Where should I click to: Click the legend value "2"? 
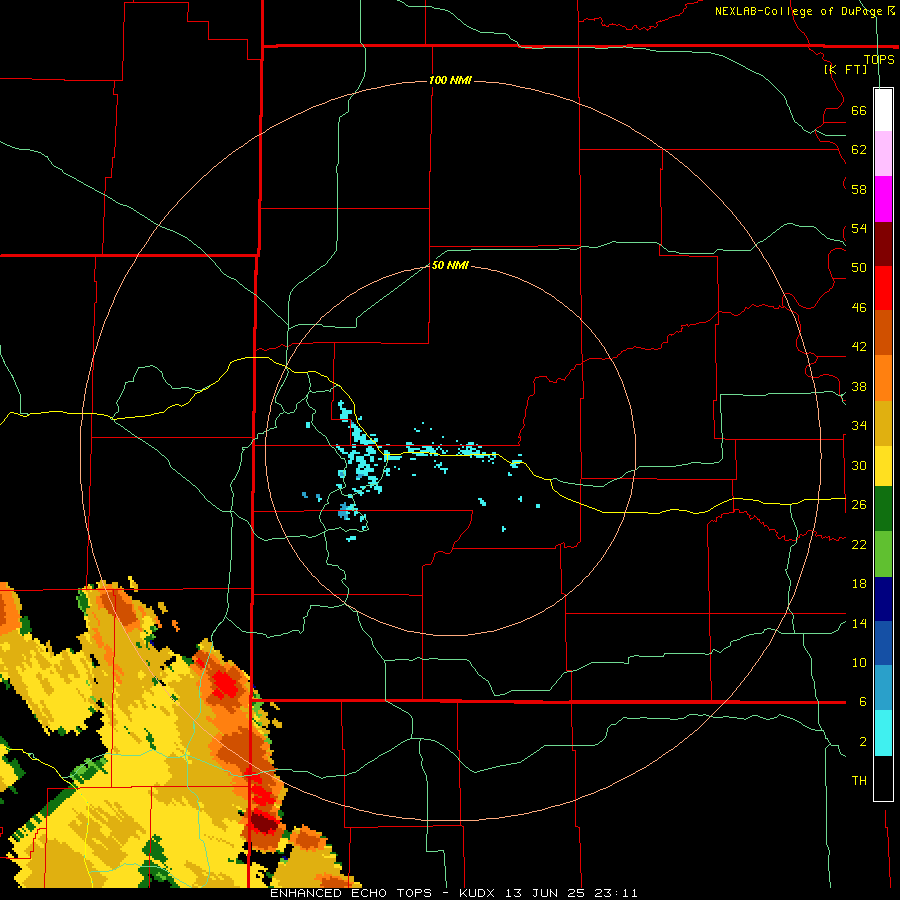(x=863, y=741)
